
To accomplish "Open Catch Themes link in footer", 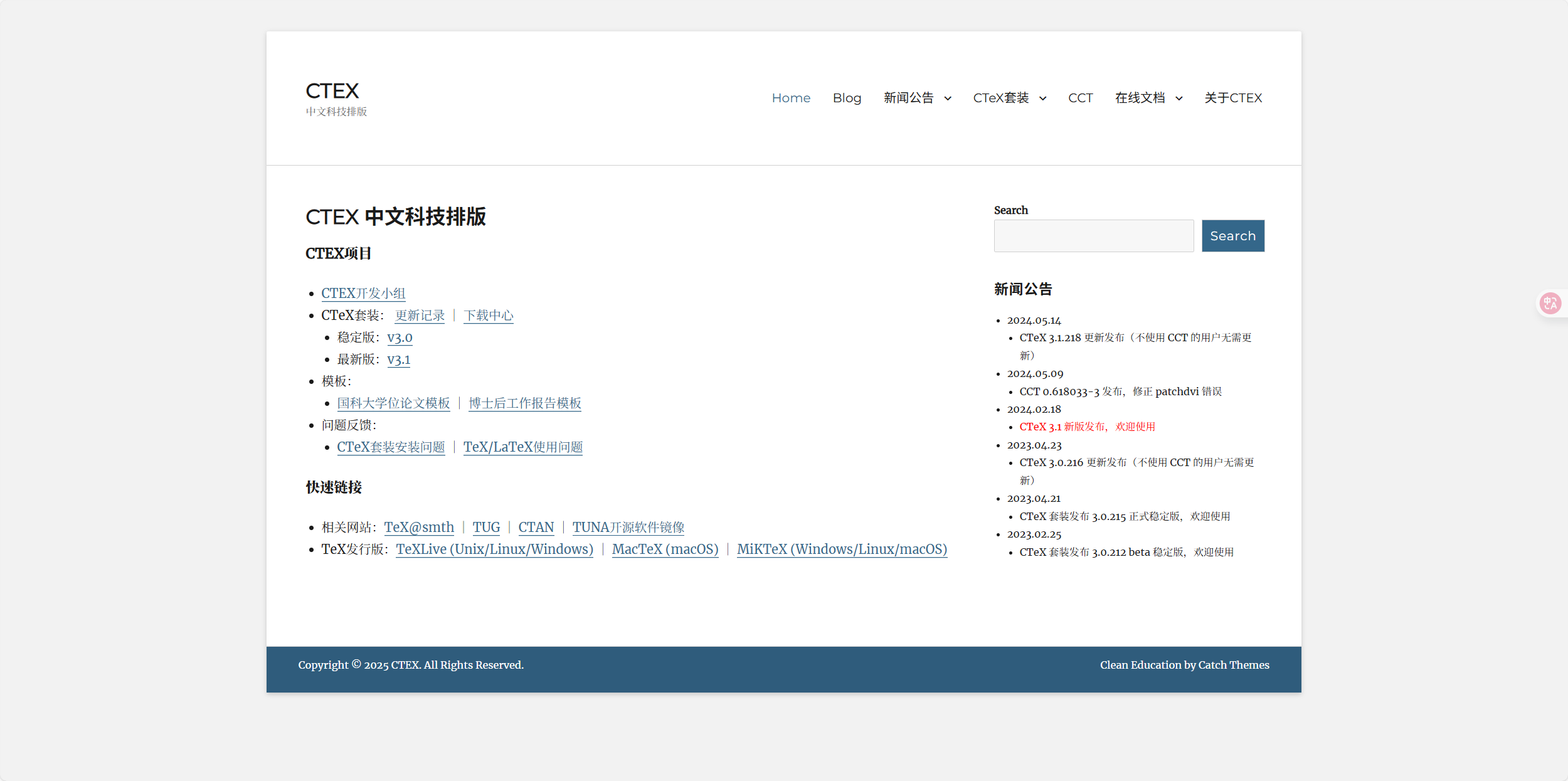I will point(1234,664).
